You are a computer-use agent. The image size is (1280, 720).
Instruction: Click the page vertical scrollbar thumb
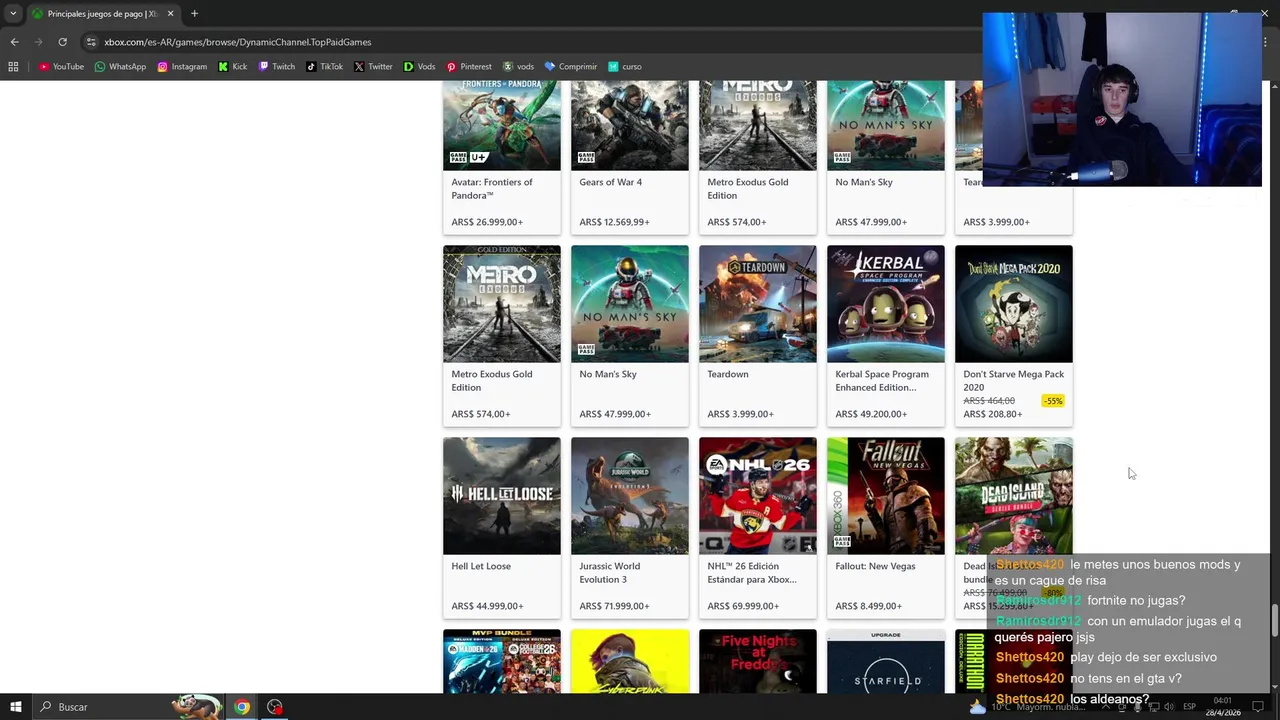(1274, 620)
